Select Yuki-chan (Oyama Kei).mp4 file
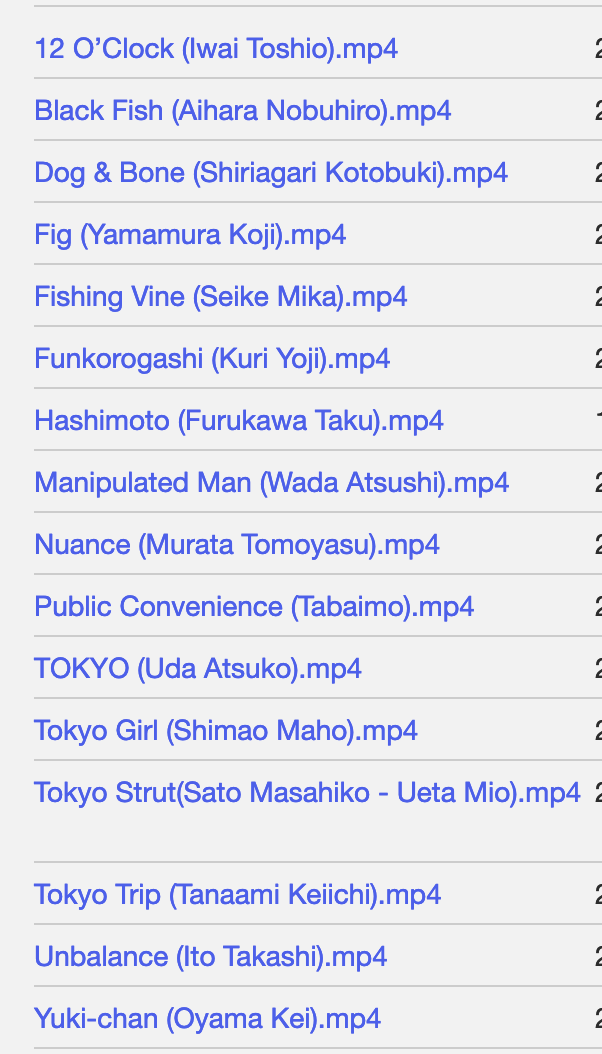Image resolution: width=602 pixels, height=1054 pixels. (x=208, y=1019)
